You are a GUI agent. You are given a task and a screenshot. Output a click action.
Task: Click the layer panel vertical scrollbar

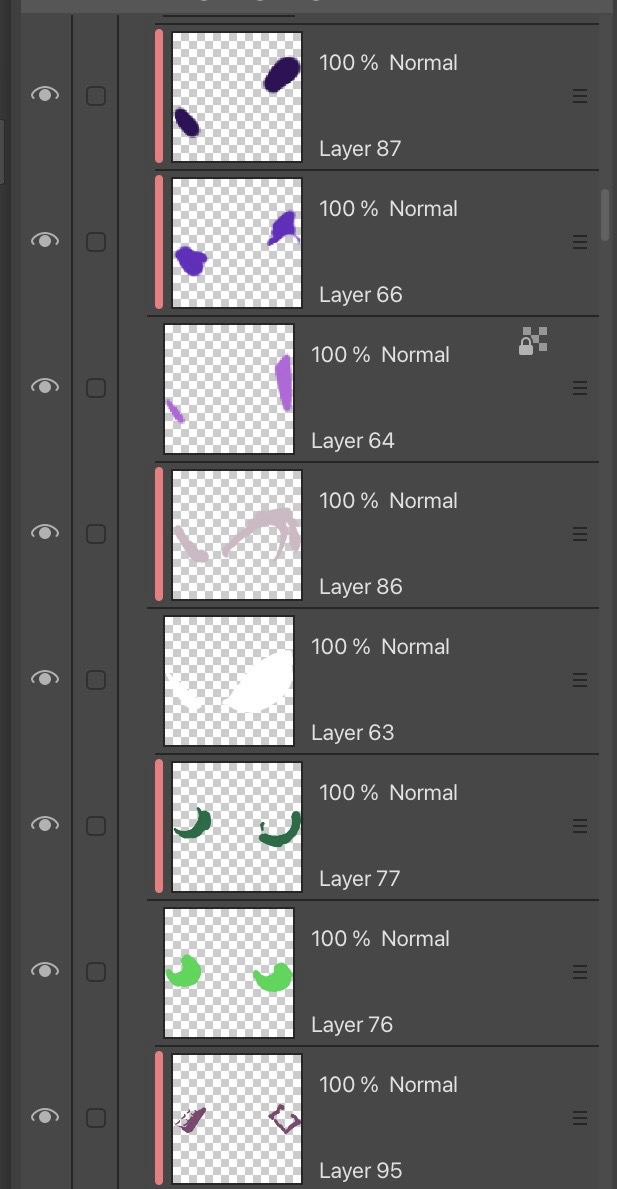tap(605, 214)
